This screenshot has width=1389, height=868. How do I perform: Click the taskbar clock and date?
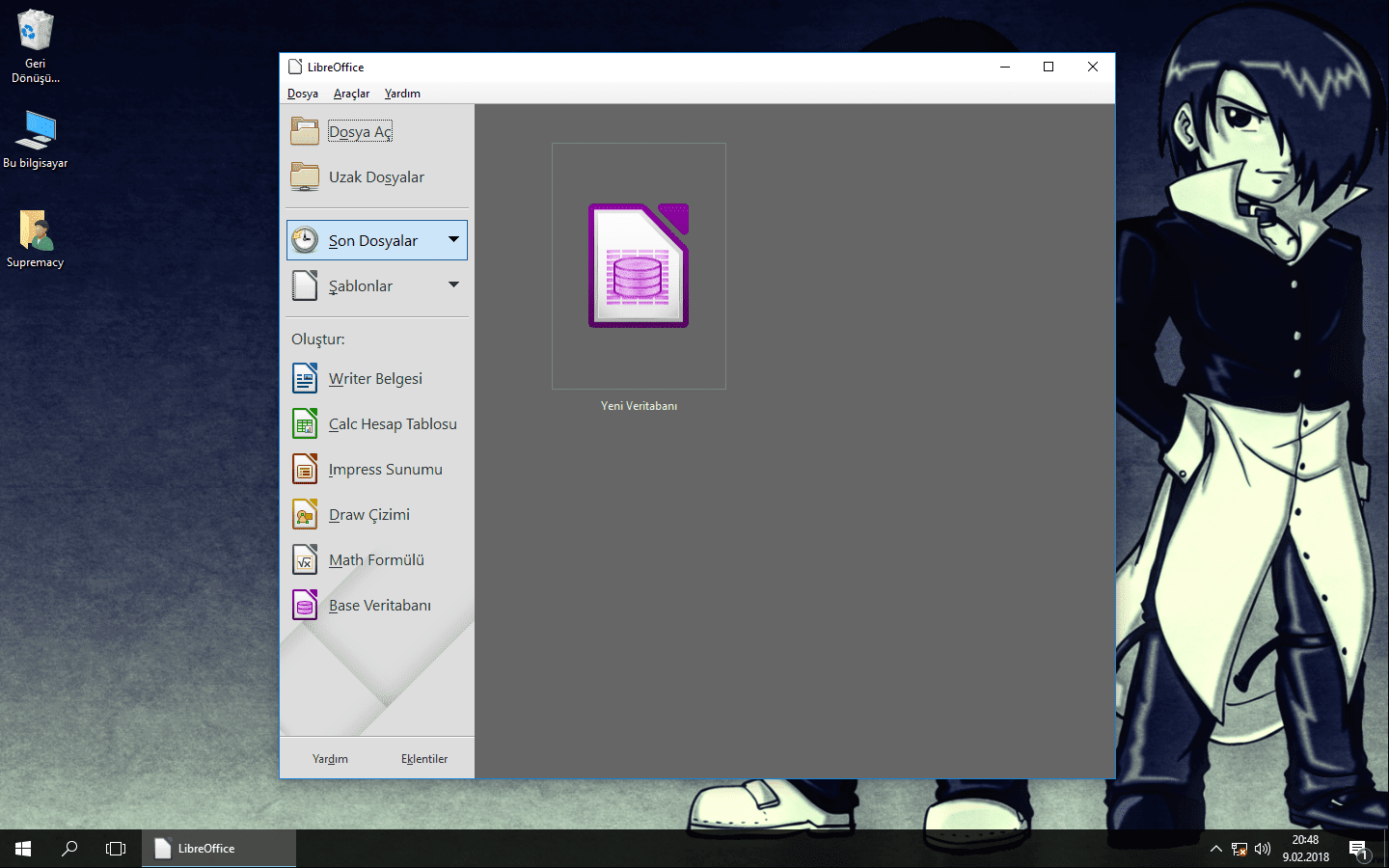point(1306,849)
